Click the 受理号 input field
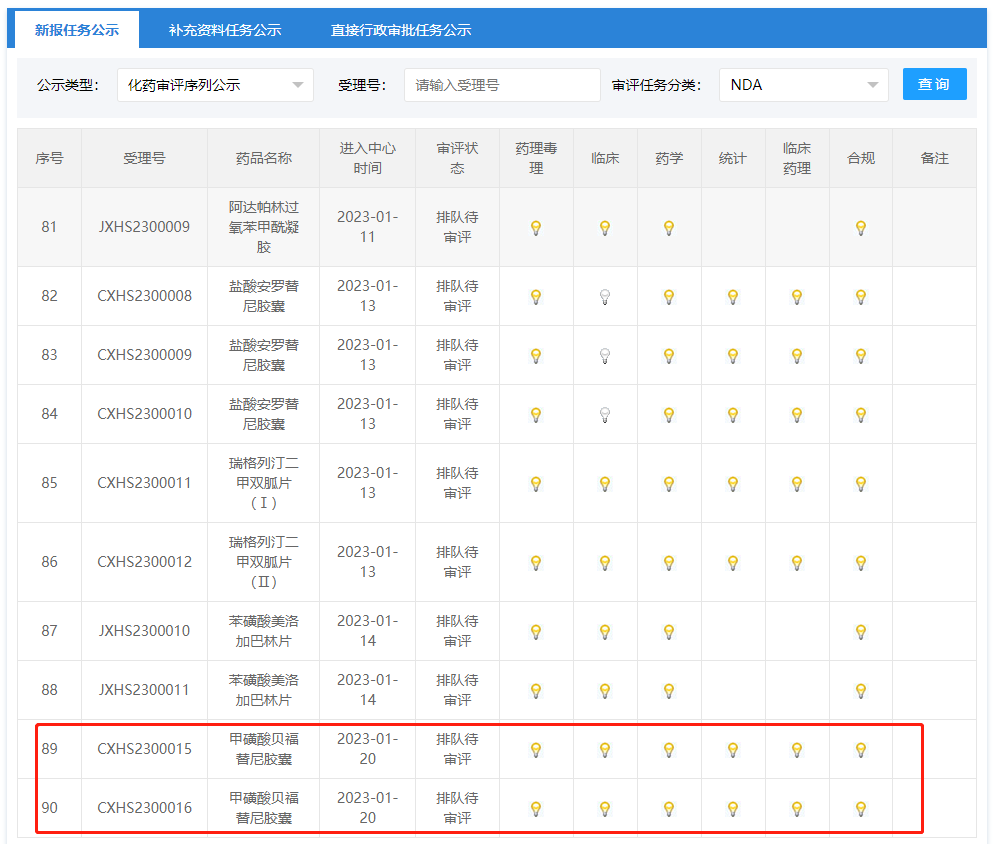995x844 pixels. [x=502, y=85]
